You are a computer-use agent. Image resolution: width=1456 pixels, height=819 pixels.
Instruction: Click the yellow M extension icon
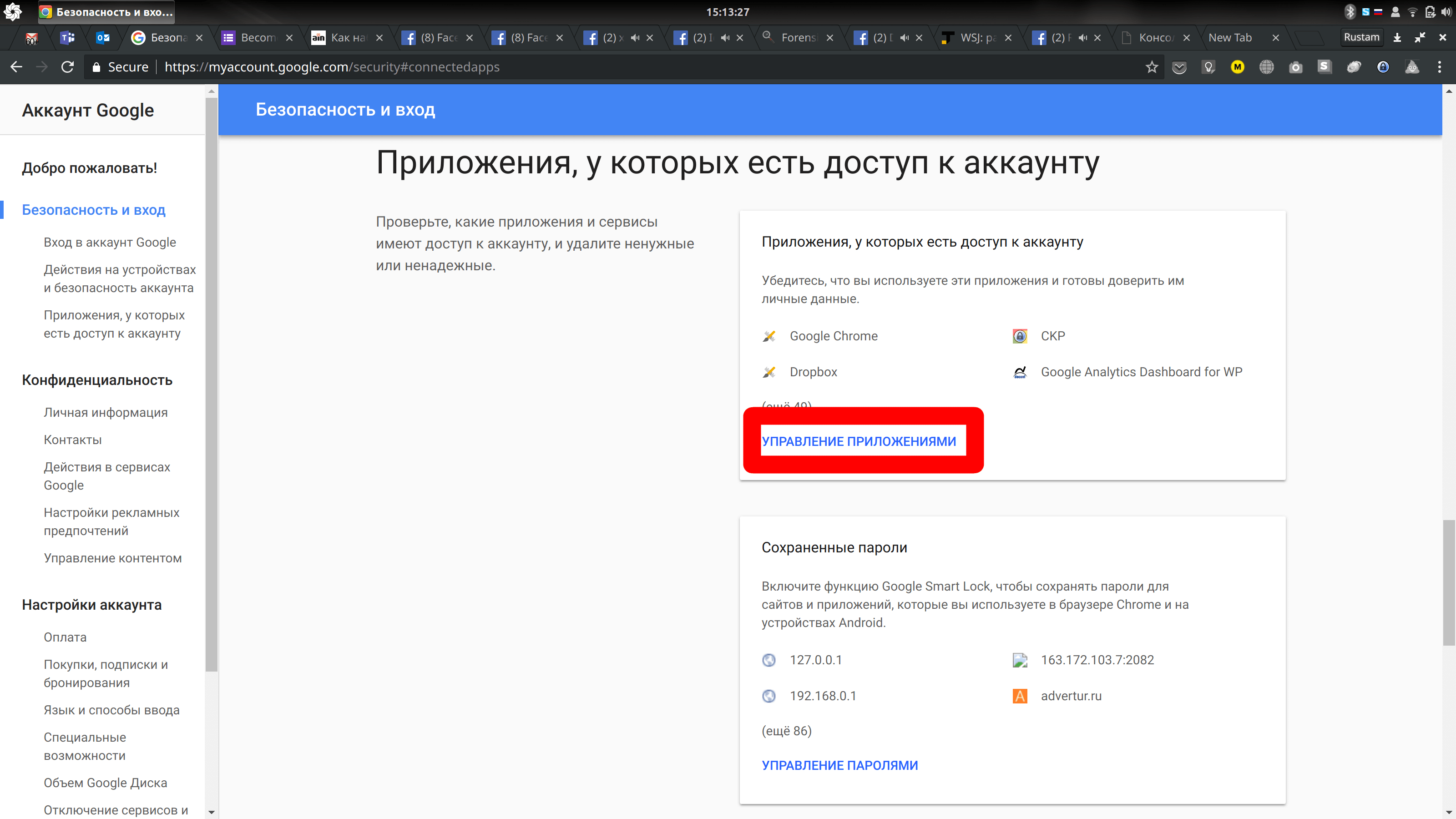click(1237, 67)
